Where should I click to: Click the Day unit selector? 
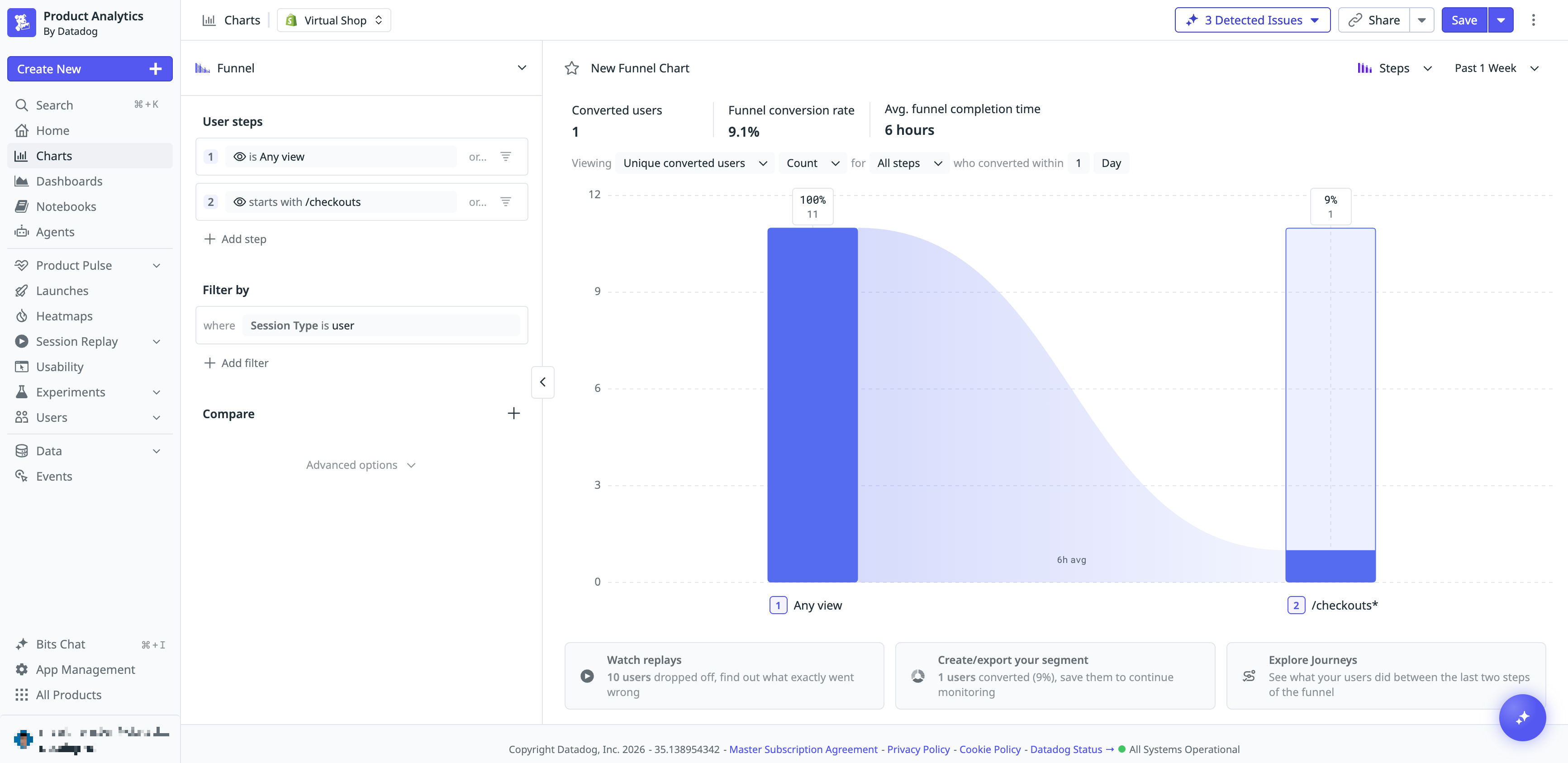1111,163
